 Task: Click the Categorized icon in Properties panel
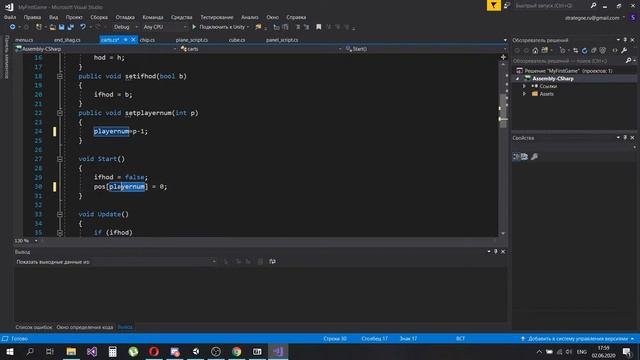[x=516, y=156]
